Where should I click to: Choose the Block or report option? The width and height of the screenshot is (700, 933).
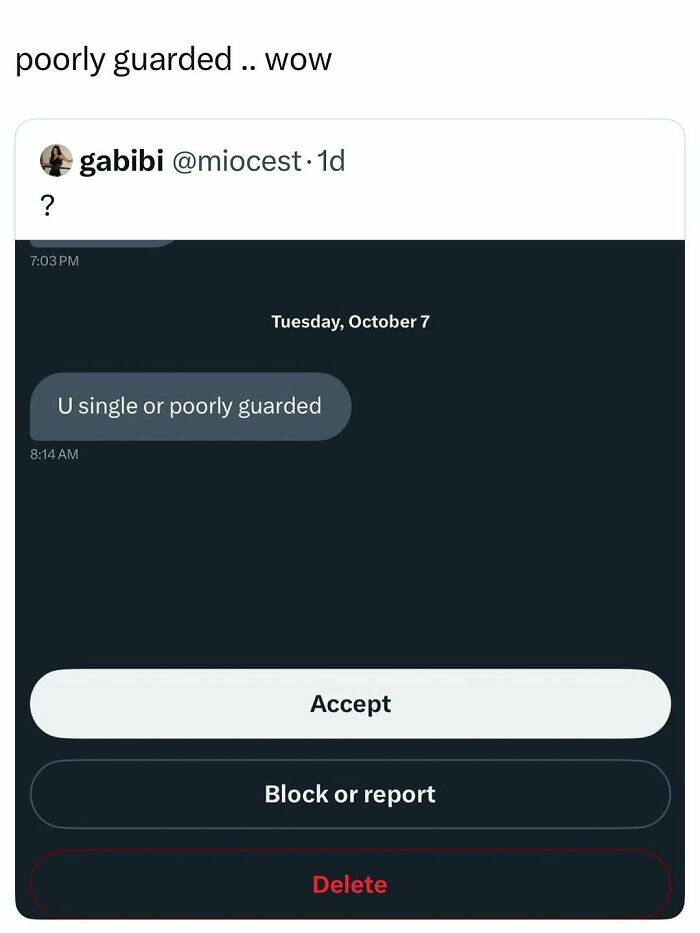coord(350,794)
